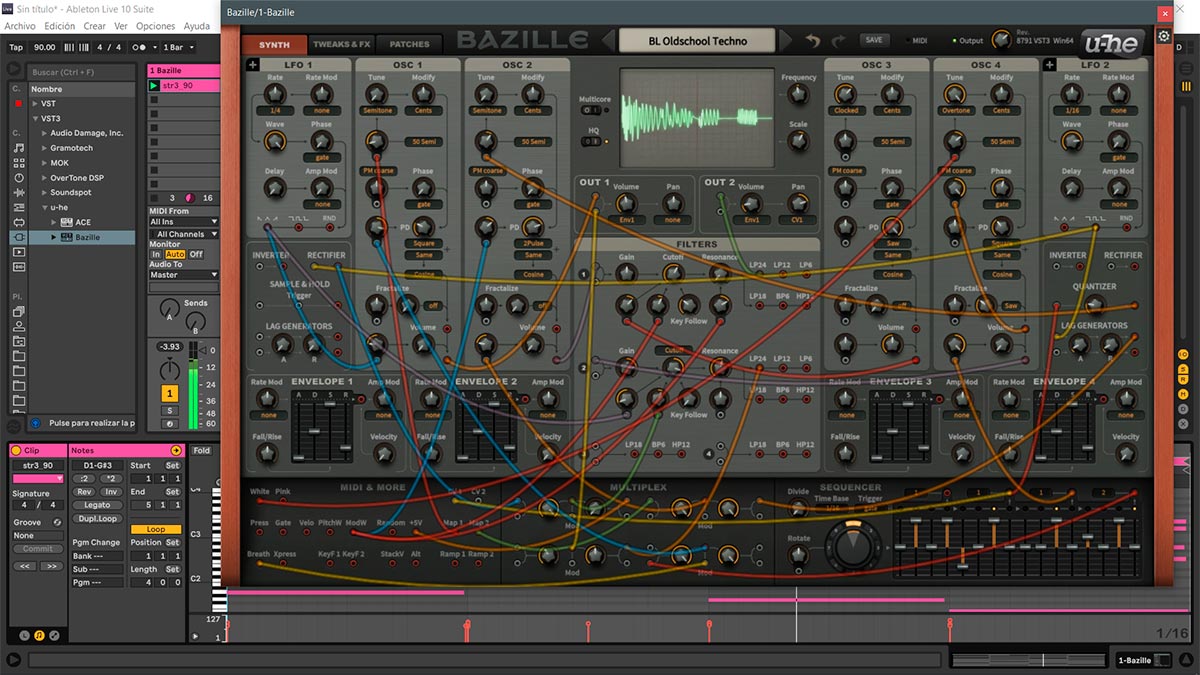The image size is (1200, 675).
Task: Open the pink clip color chooser
Action: [38, 479]
